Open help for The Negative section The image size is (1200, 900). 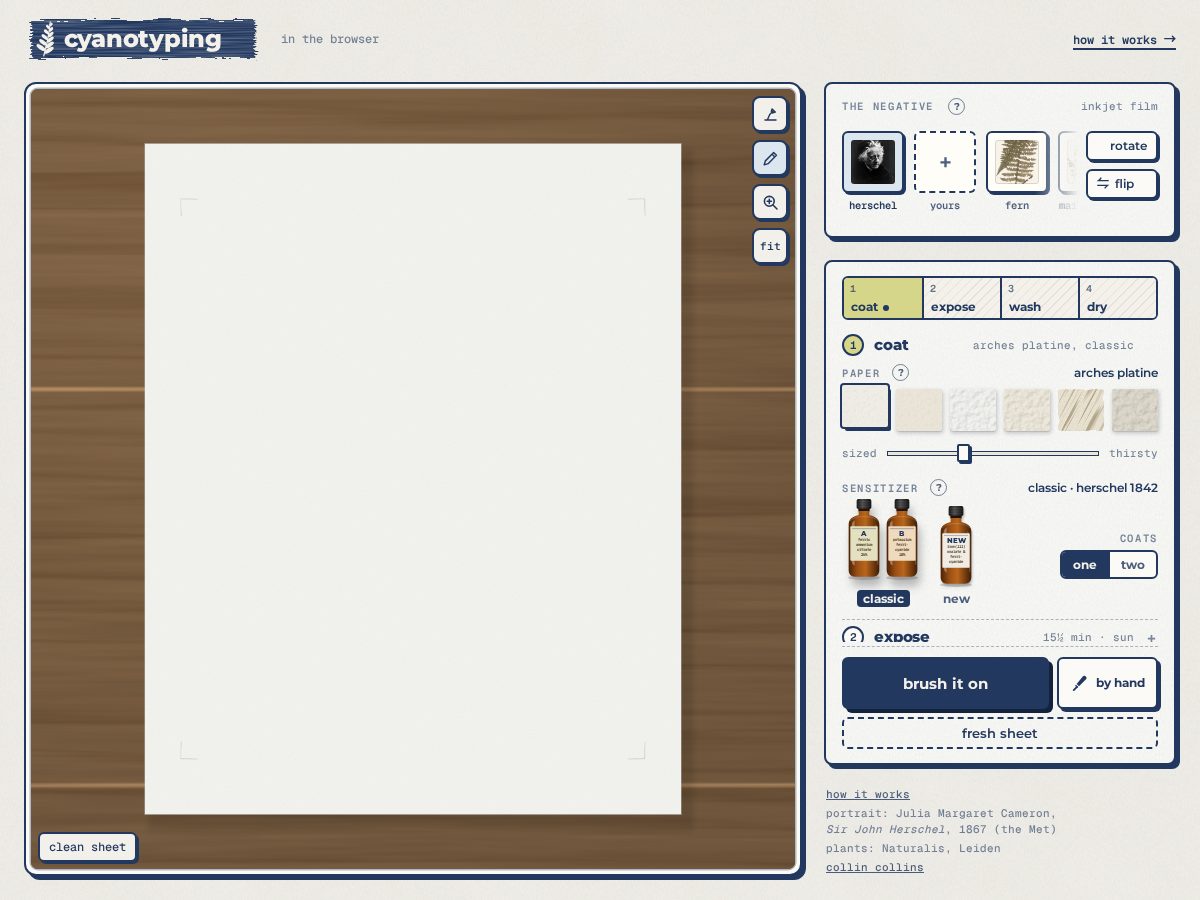(x=956, y=107)
